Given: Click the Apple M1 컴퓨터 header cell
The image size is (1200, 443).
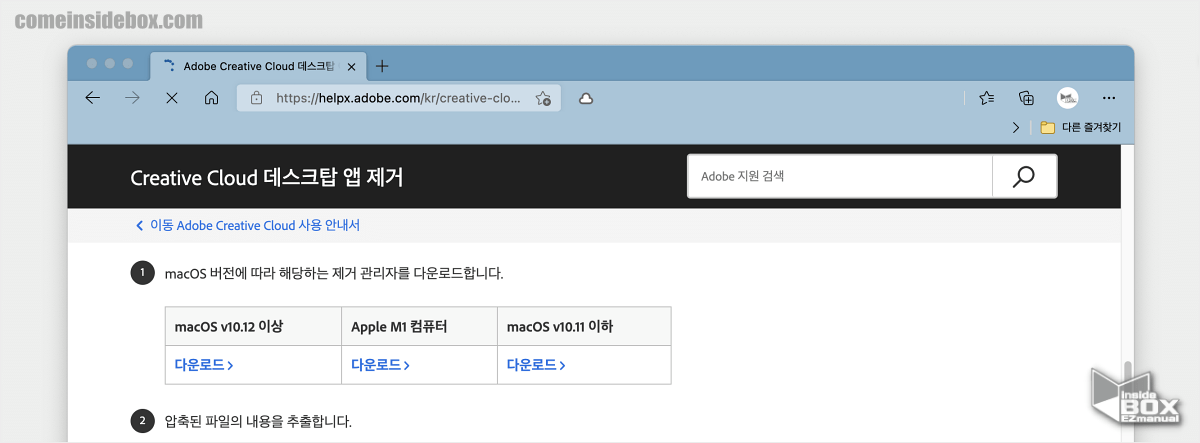Looking at the screenshot, I should coord(420,327).
